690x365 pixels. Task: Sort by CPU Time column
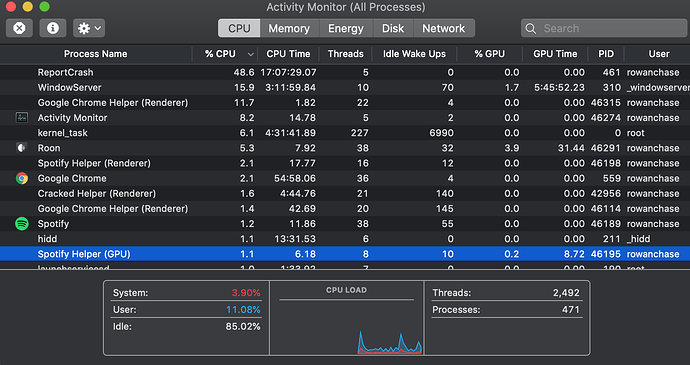point(288,54)
